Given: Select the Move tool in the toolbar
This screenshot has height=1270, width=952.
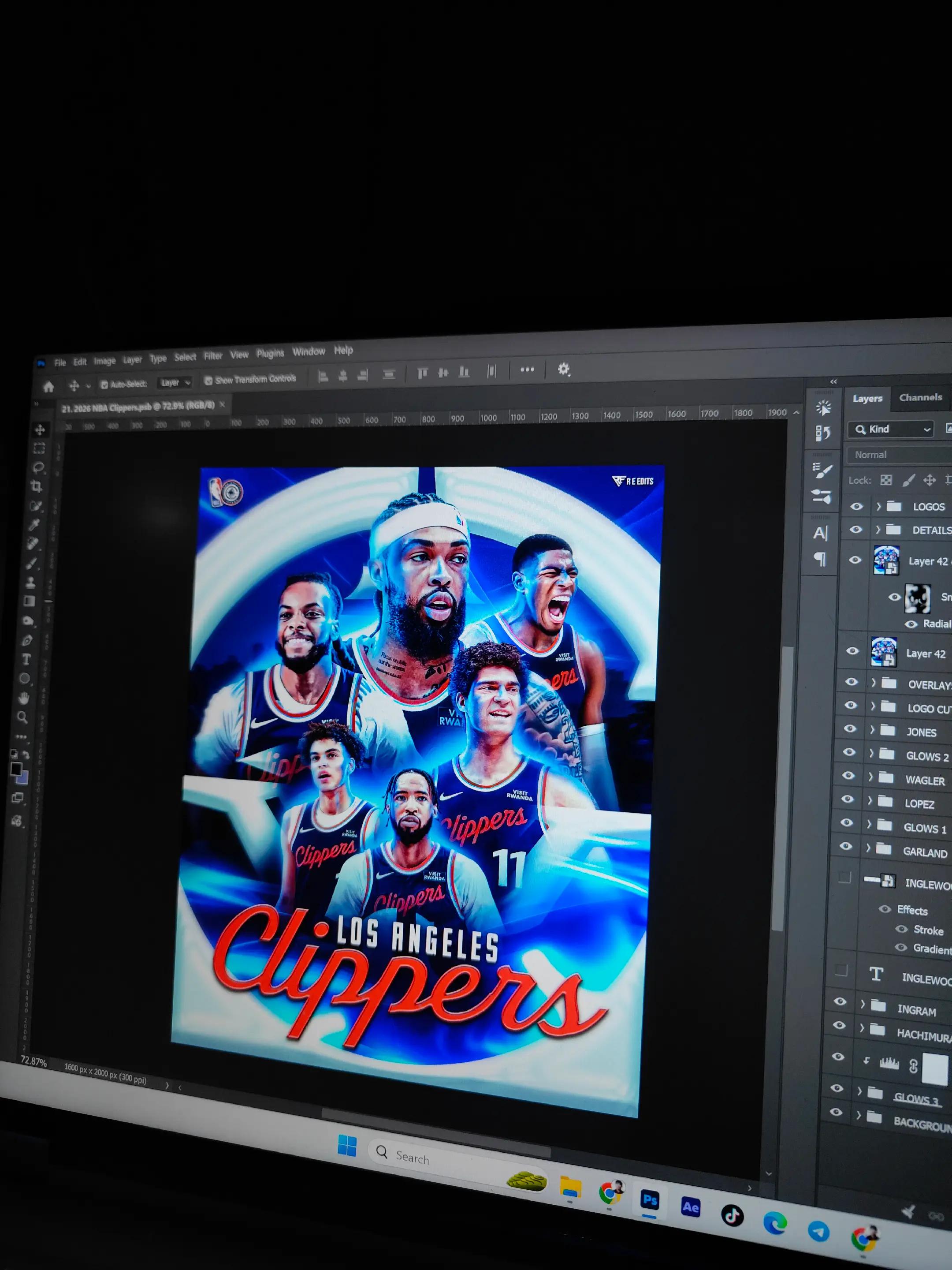Looking at the screenshot, I should pos(40,430).
